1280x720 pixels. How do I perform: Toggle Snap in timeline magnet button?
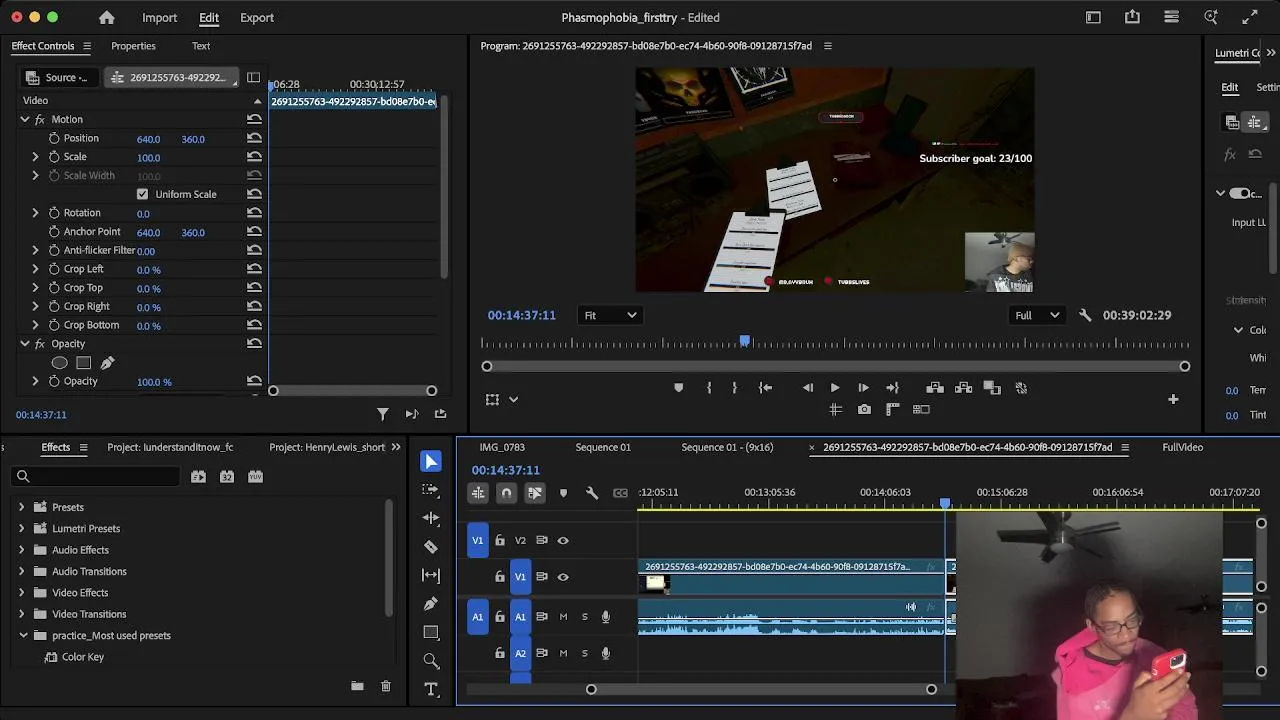coord(506,493)
